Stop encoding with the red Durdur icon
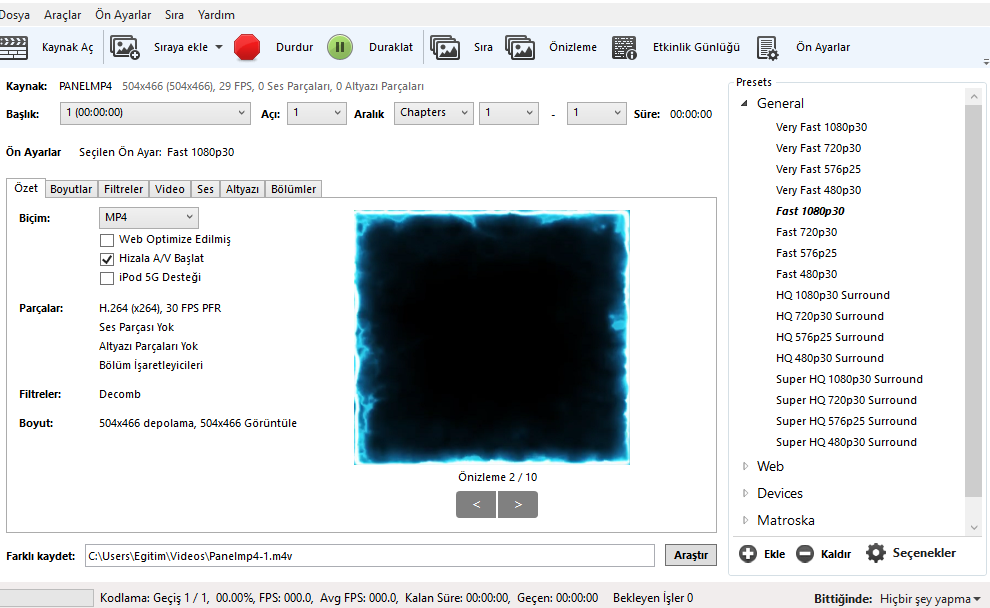Viewport: 990px width, 608px height. click(247, 47)
